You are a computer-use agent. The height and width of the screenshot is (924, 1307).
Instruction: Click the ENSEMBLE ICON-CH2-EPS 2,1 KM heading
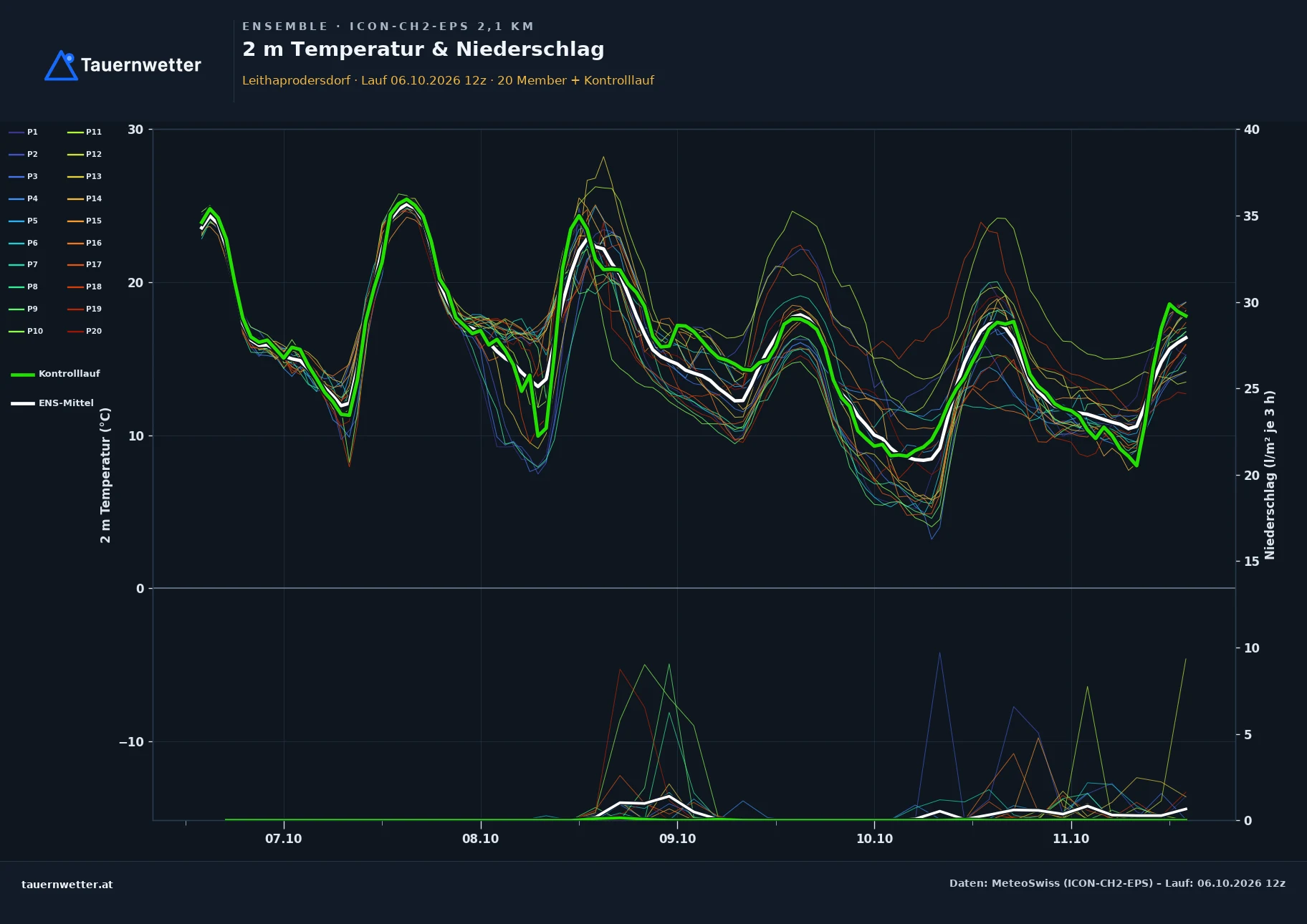pos(388,27)
